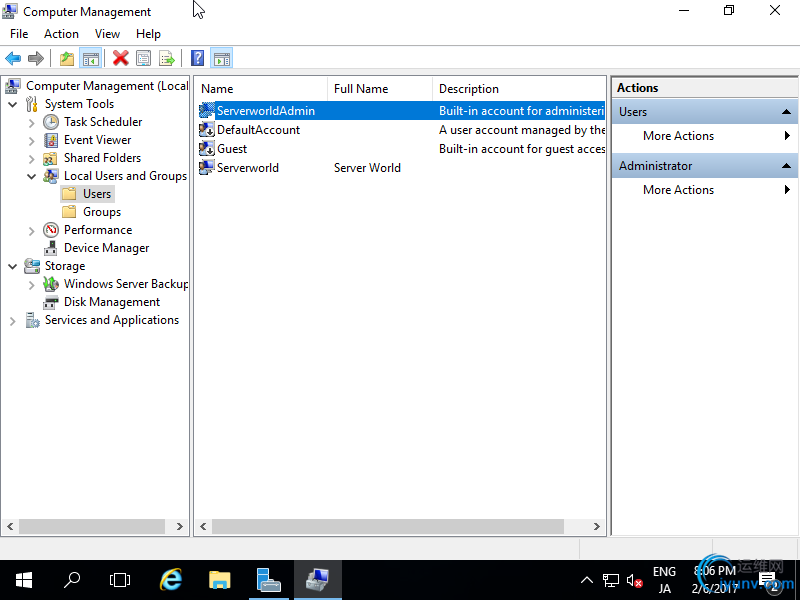Launch Internet Explorer from taskbar
The width and height of the screenshot is (800, 600).
tap(171, 580)
